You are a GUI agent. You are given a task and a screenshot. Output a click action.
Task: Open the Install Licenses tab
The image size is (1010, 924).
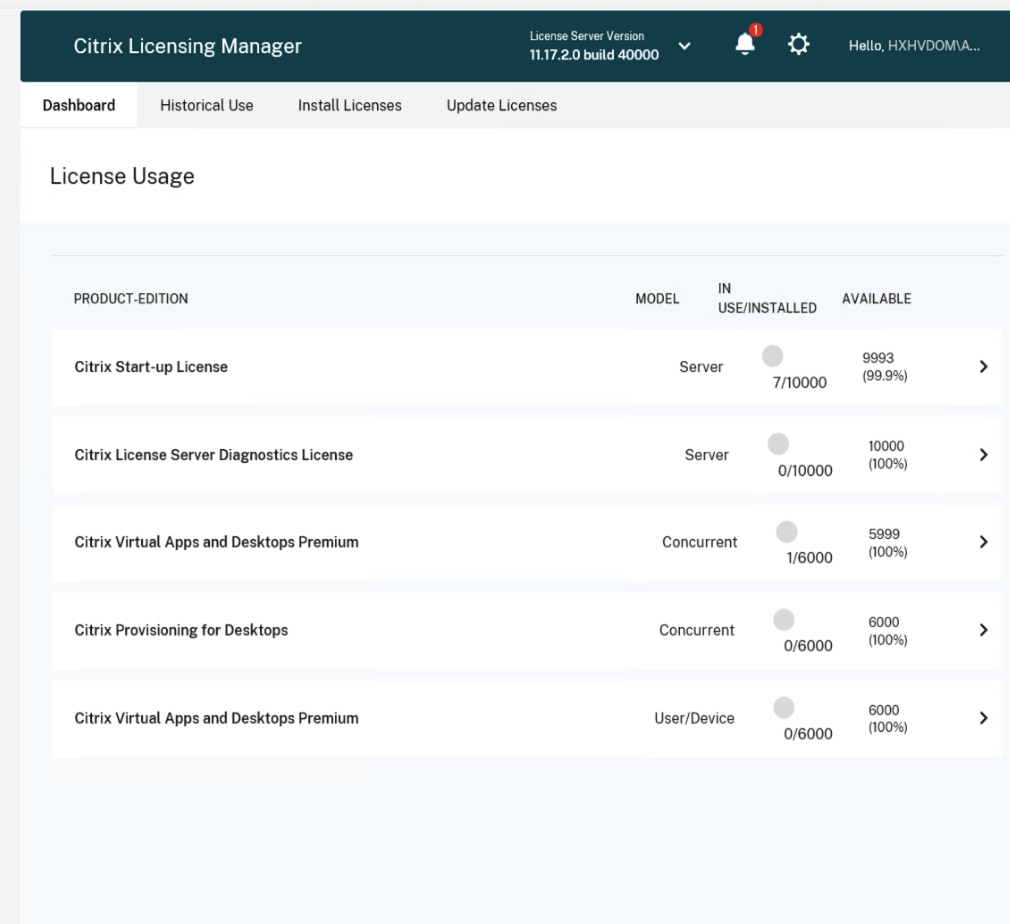(x=350, y=105)
